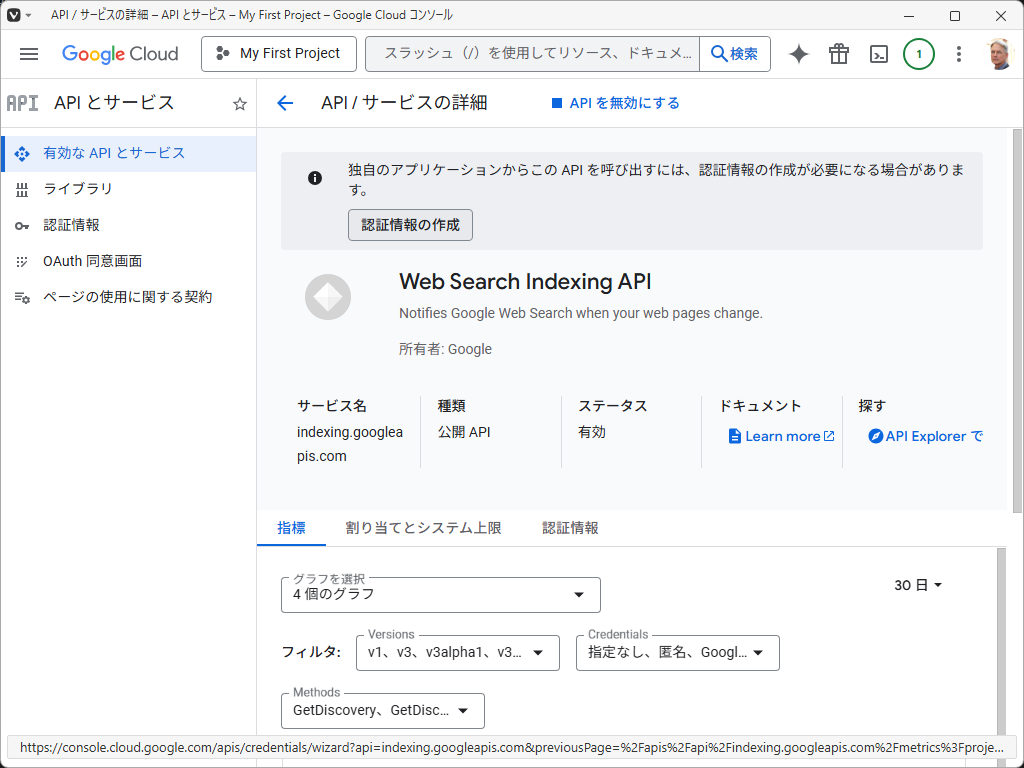Click the 検索 search button
1024x768 pixels.
(734, 54)
